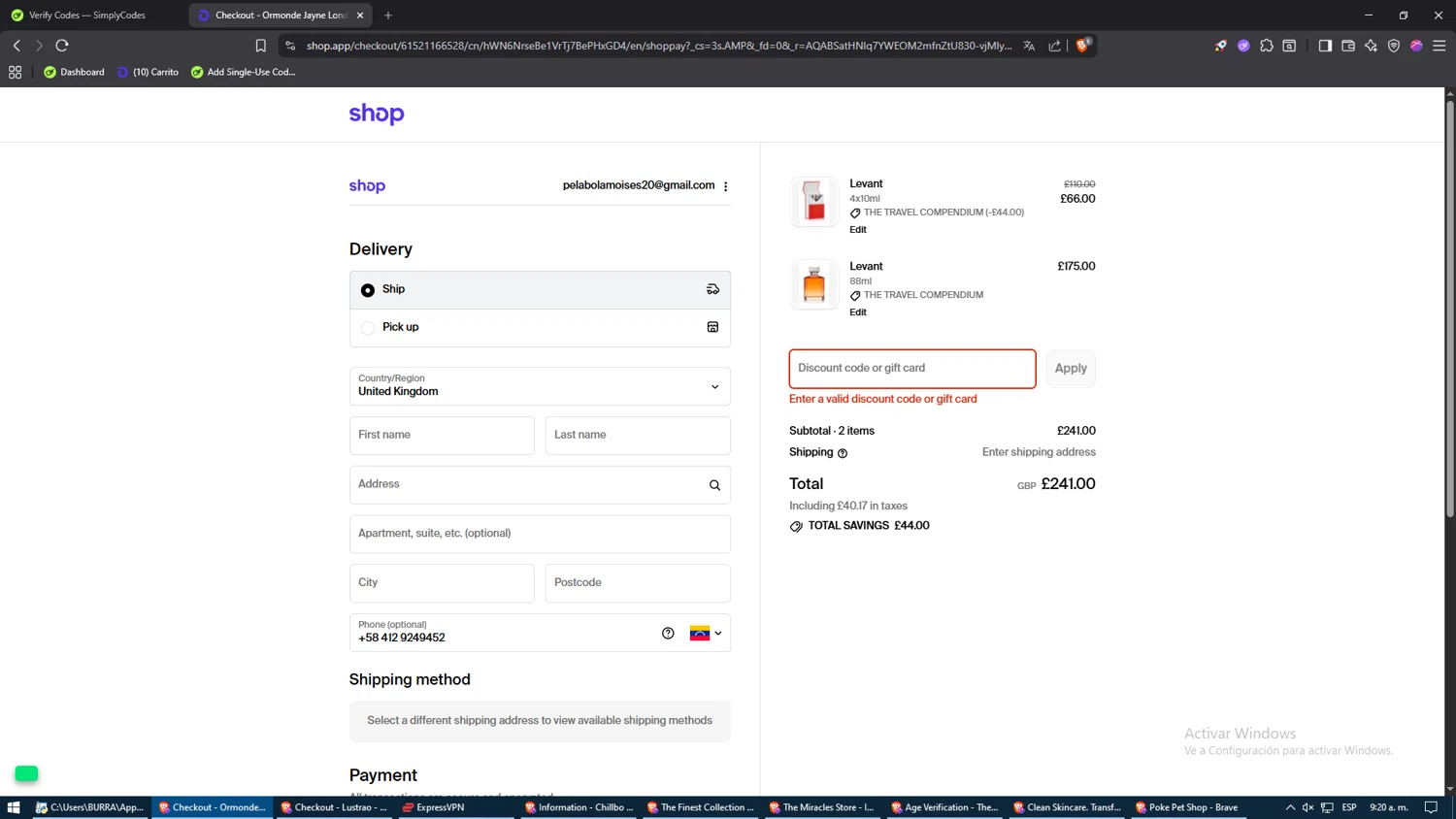Open the Leo AI sparkle icon
Viewport: 1456px width, 819px height.
click(1371, 46)
